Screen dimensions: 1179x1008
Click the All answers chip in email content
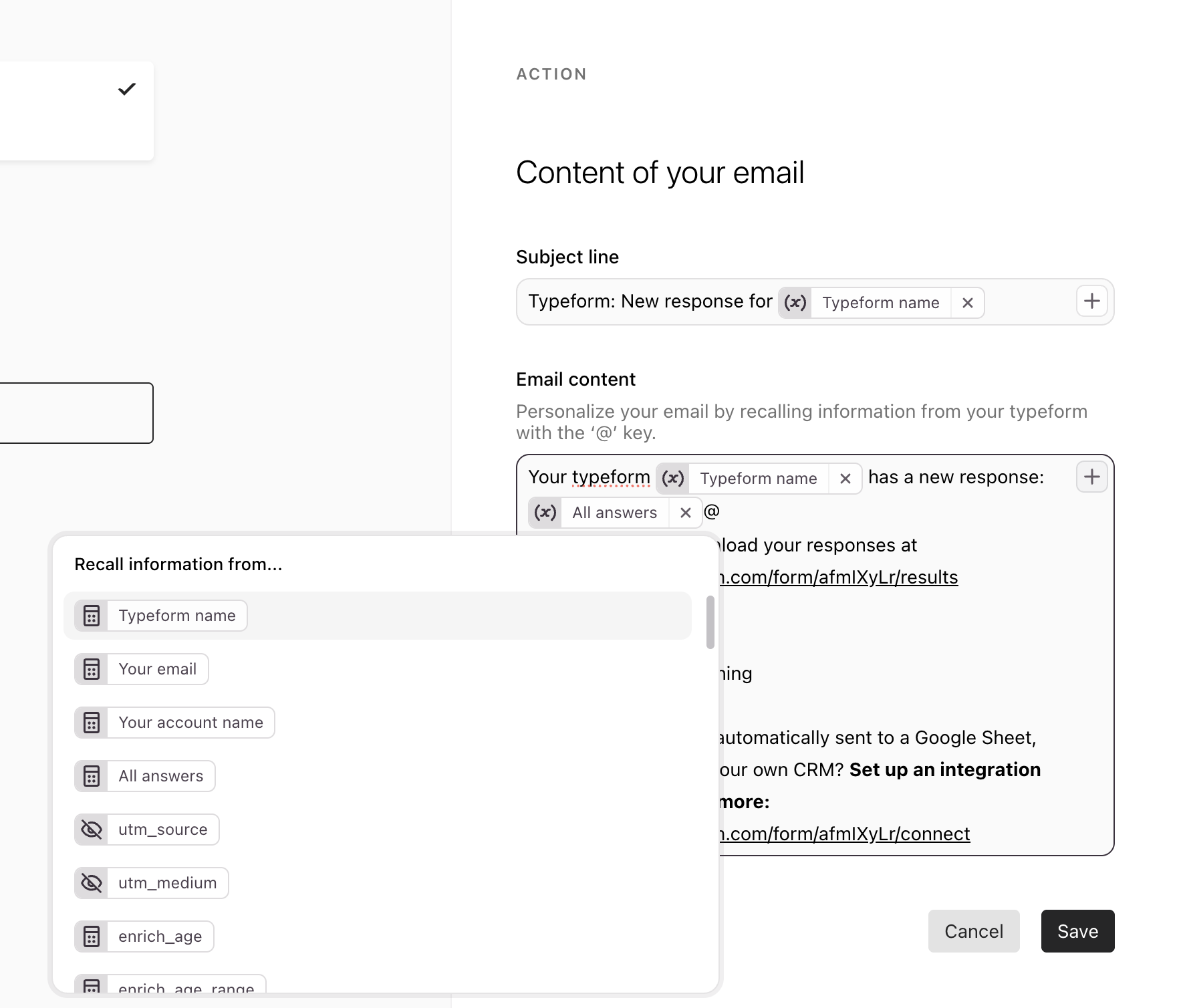pos(615,513)
